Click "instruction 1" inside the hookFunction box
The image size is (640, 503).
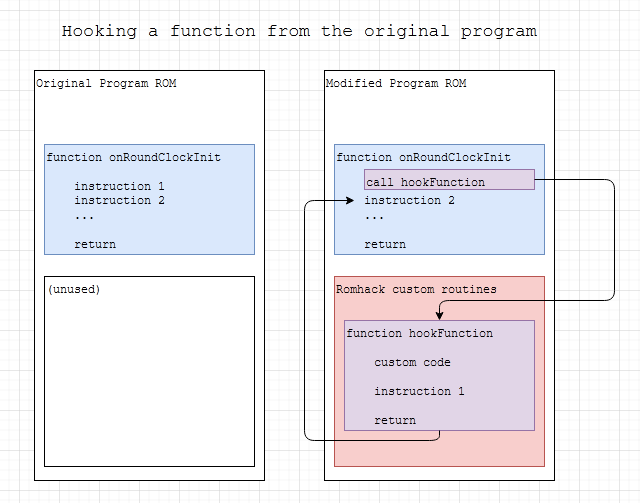419,391
